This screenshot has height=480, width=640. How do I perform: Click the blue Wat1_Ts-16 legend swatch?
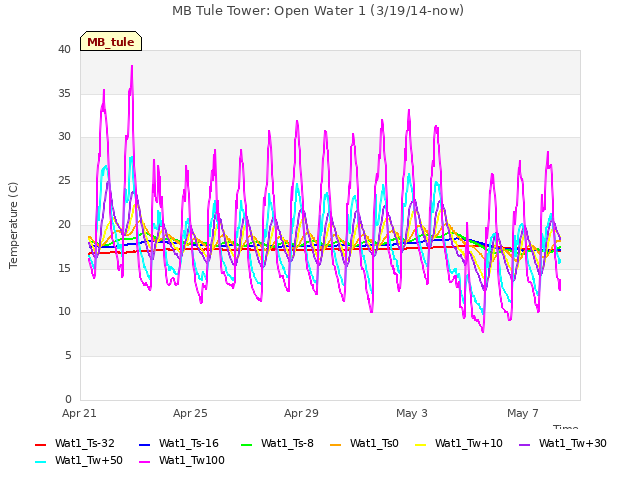[x=144, y=444]
